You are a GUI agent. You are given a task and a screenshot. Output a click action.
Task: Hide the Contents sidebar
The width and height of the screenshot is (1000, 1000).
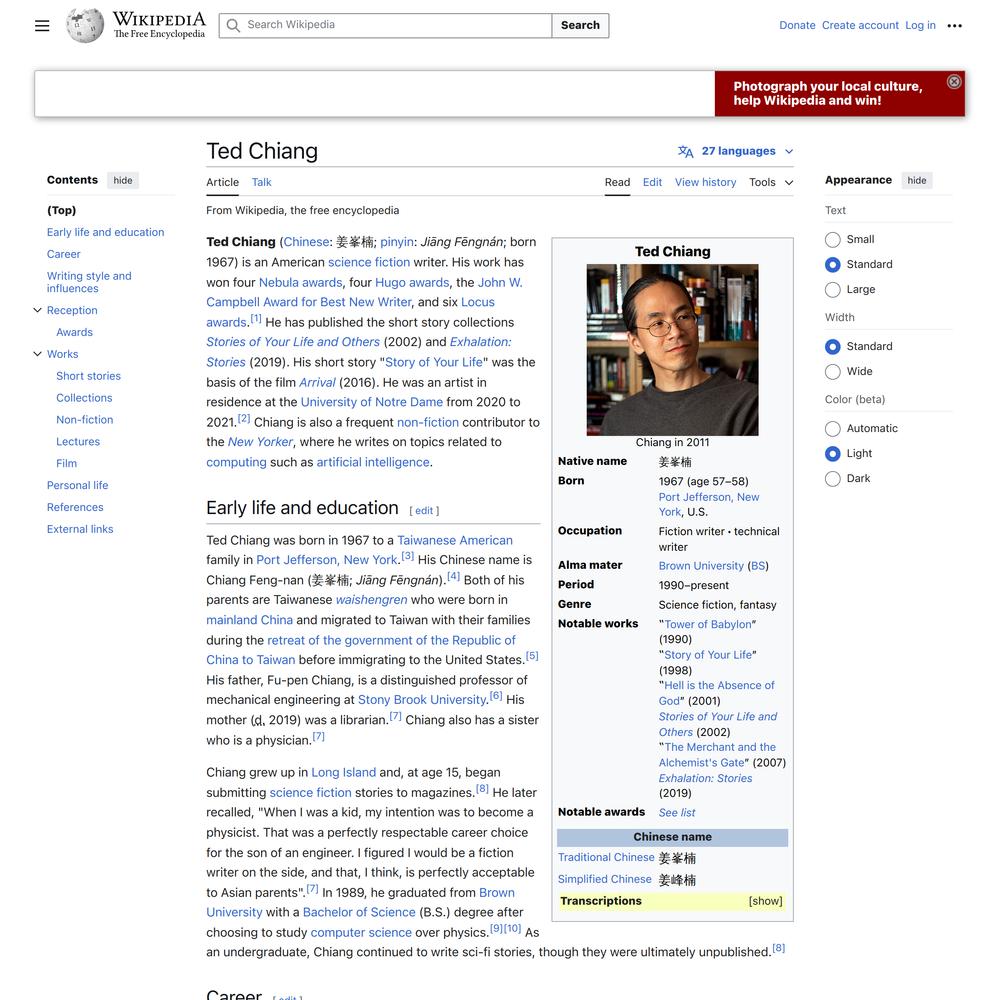coord(122,180)
